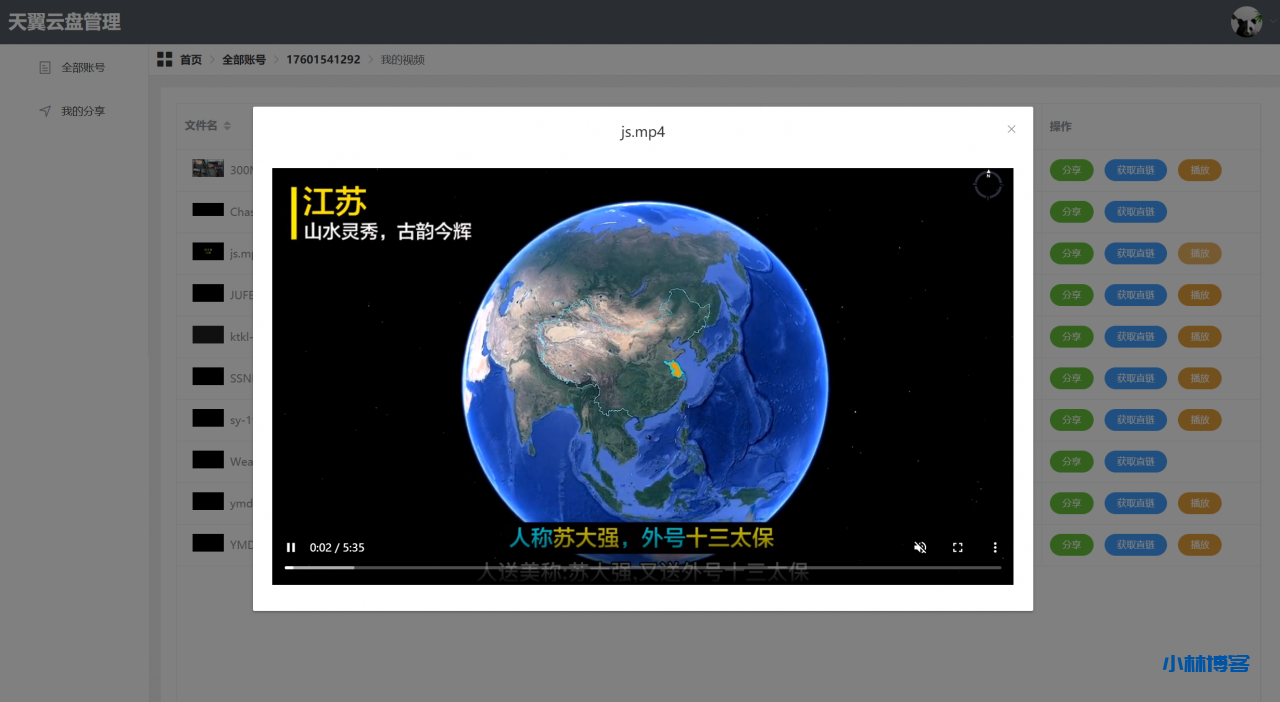Sort the list by 文件名 column arrows
Viewport: 1280px width, 702px height.
(x=227, y=126)
